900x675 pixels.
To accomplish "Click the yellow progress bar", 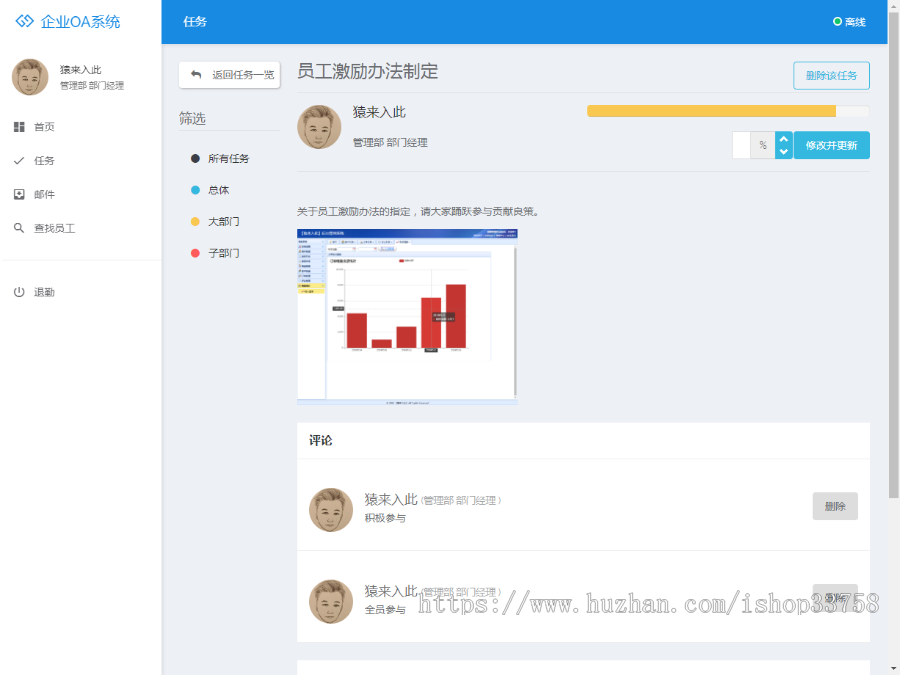I will coord(710,111).
